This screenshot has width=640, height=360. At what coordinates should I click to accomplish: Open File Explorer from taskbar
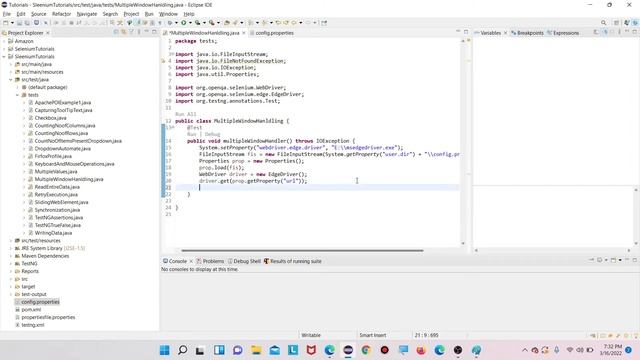click(x=256, y=350)
